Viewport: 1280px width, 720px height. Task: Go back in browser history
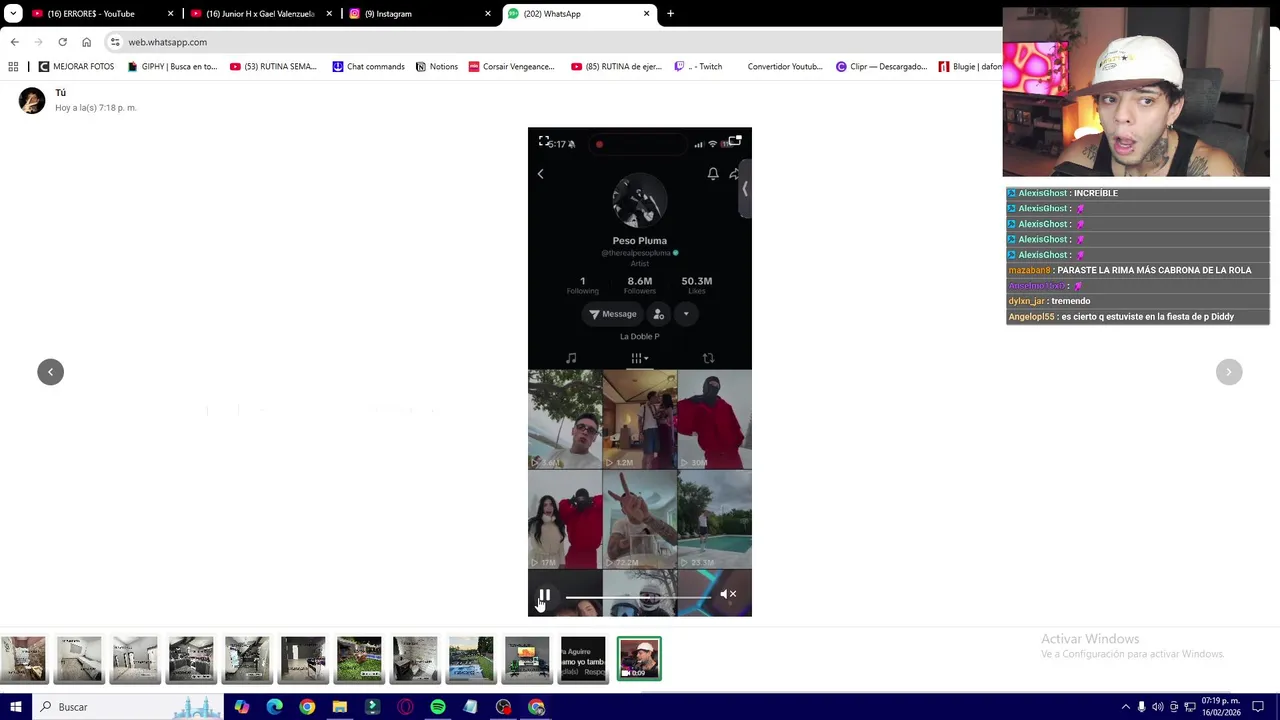[x=14, y=42]
